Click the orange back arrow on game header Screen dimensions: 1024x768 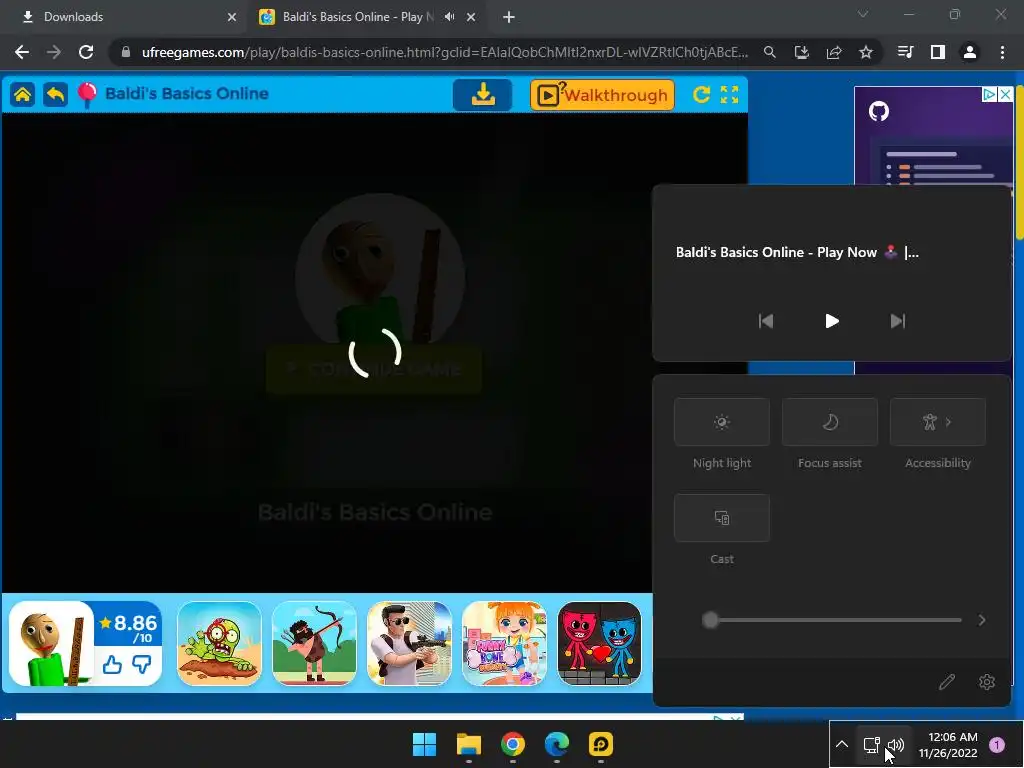(56, 95)
